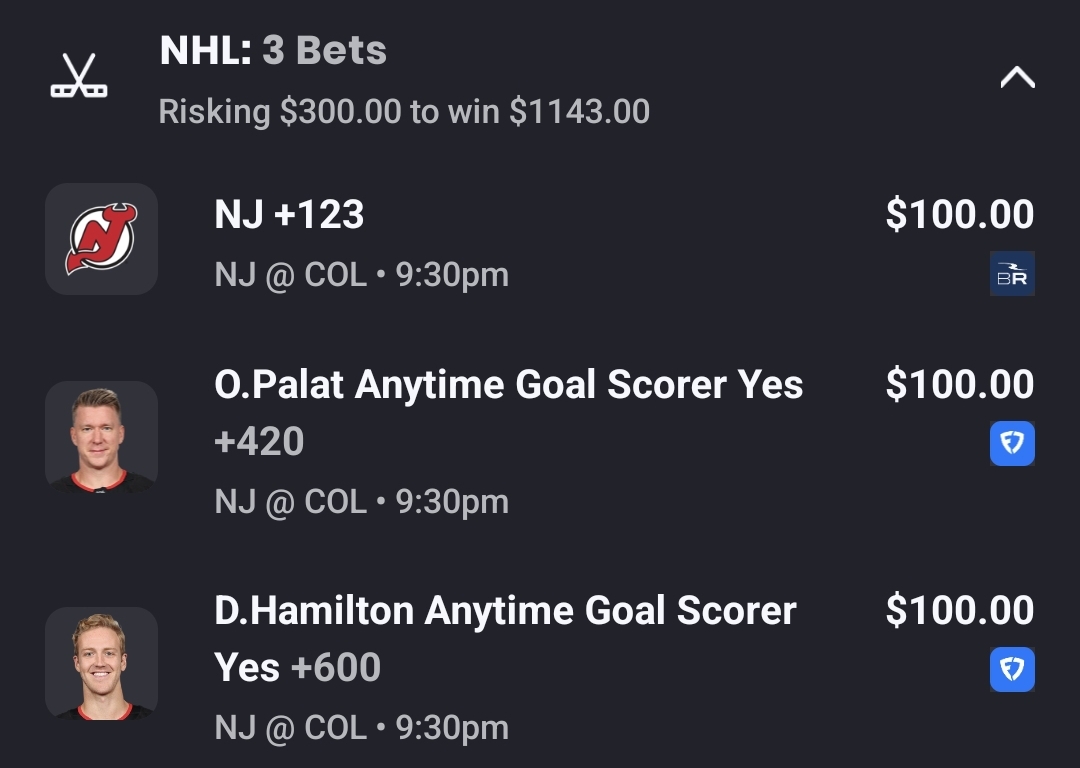
Task: Open O.Palat Anytime Goal Scorer bet
Action: click(508, 385)
